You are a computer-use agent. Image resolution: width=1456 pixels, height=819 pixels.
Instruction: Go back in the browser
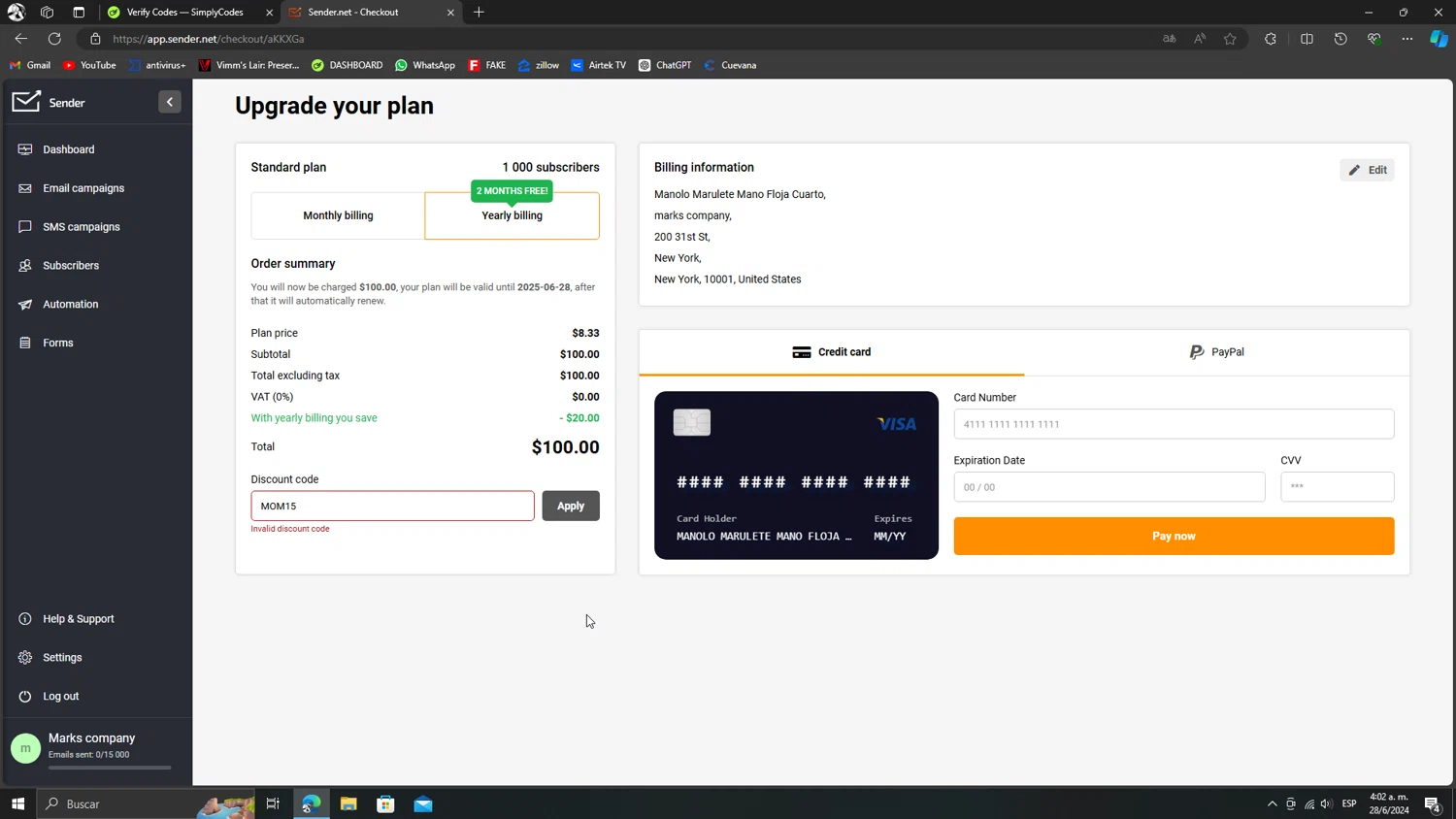pyautogui.click(x=21, y=39)
